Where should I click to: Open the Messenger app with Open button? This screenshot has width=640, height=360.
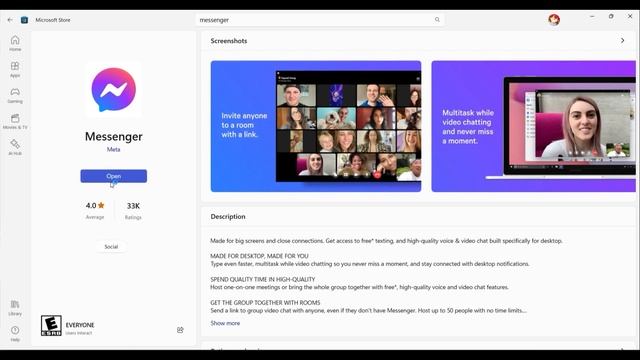pyautogui.click(x=113, y=176)
